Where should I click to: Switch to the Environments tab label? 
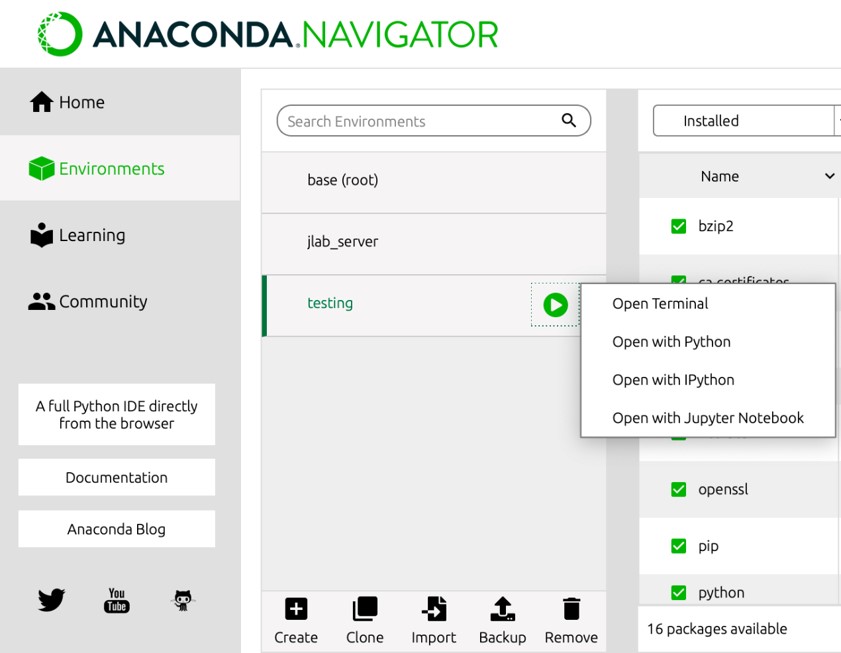pyautogui.click(x=112, y=168)
